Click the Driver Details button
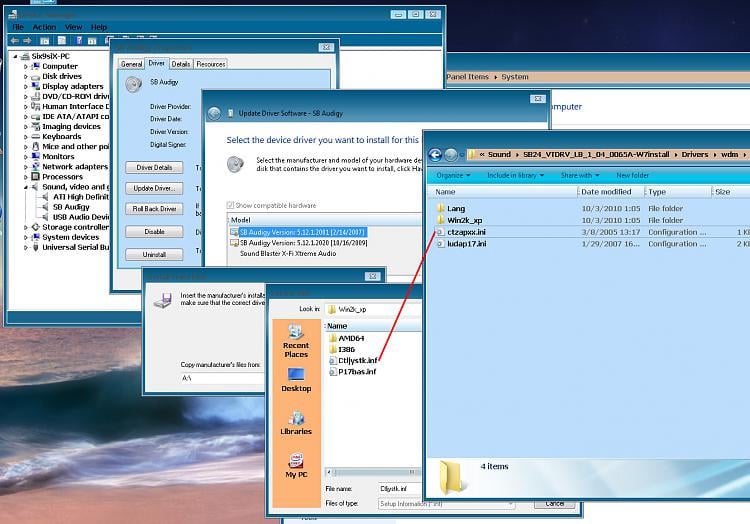Image resolution: width=750 pixels, height=524 pixels. 154,167
